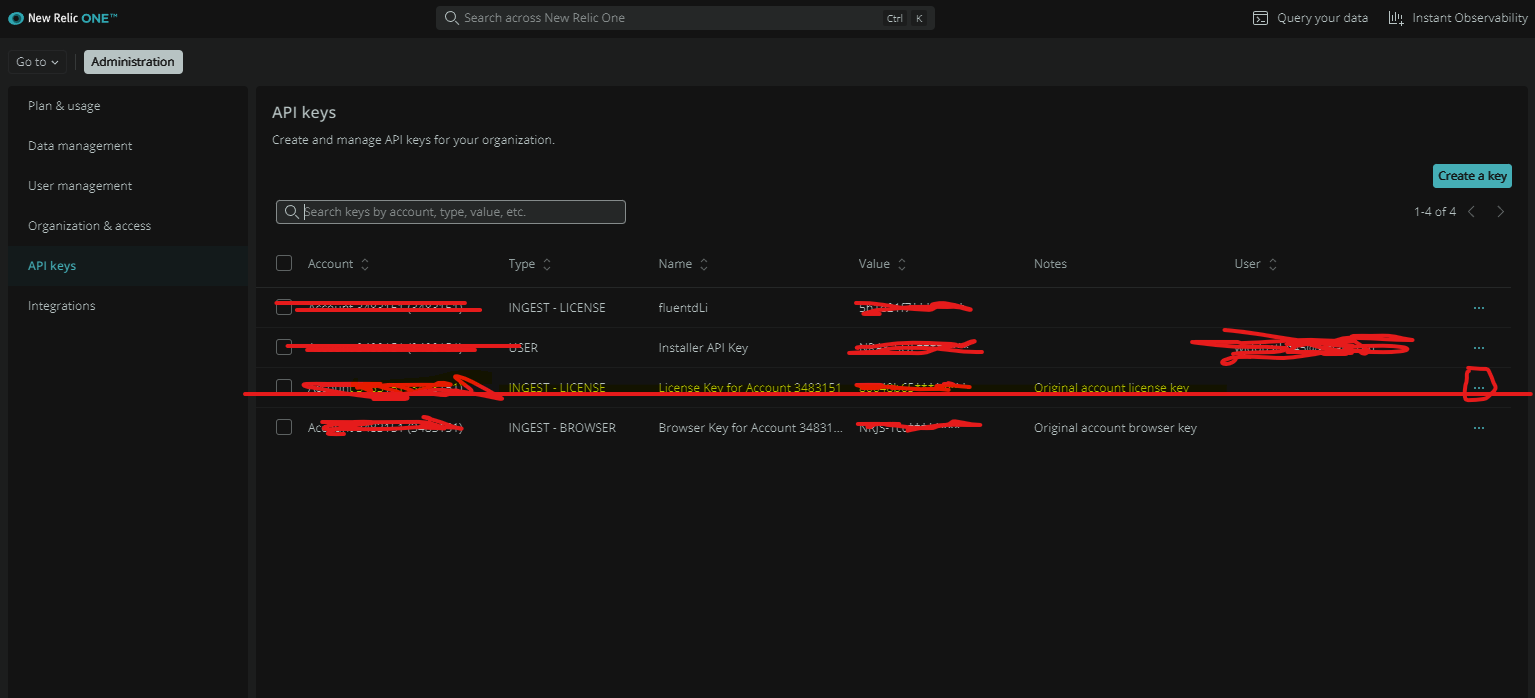This screenshot has height=698, width=1535.
Task: Open User management section
Action: coord(80,186)
